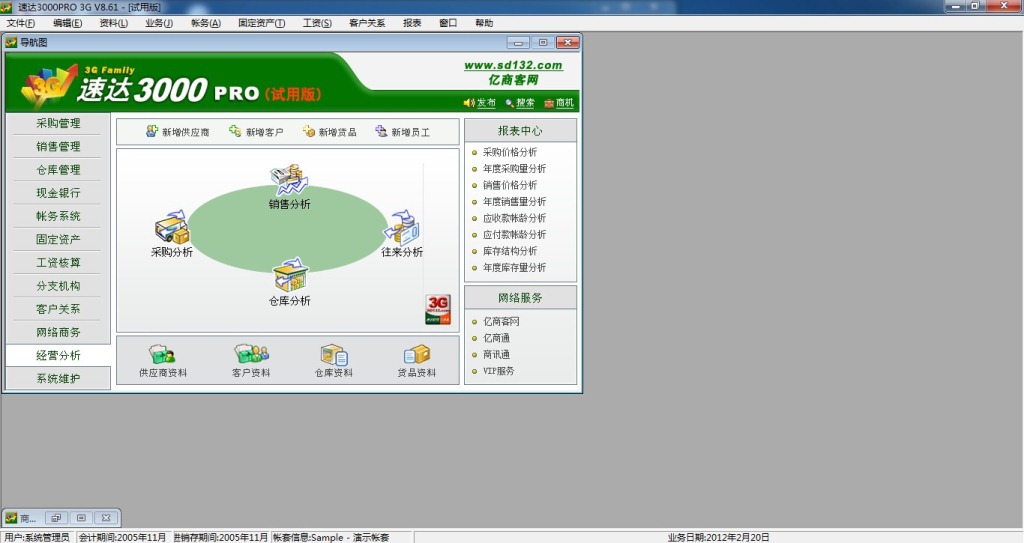Open 货品资料 goods data icon

pyautogui.click(x=417, y=361)
